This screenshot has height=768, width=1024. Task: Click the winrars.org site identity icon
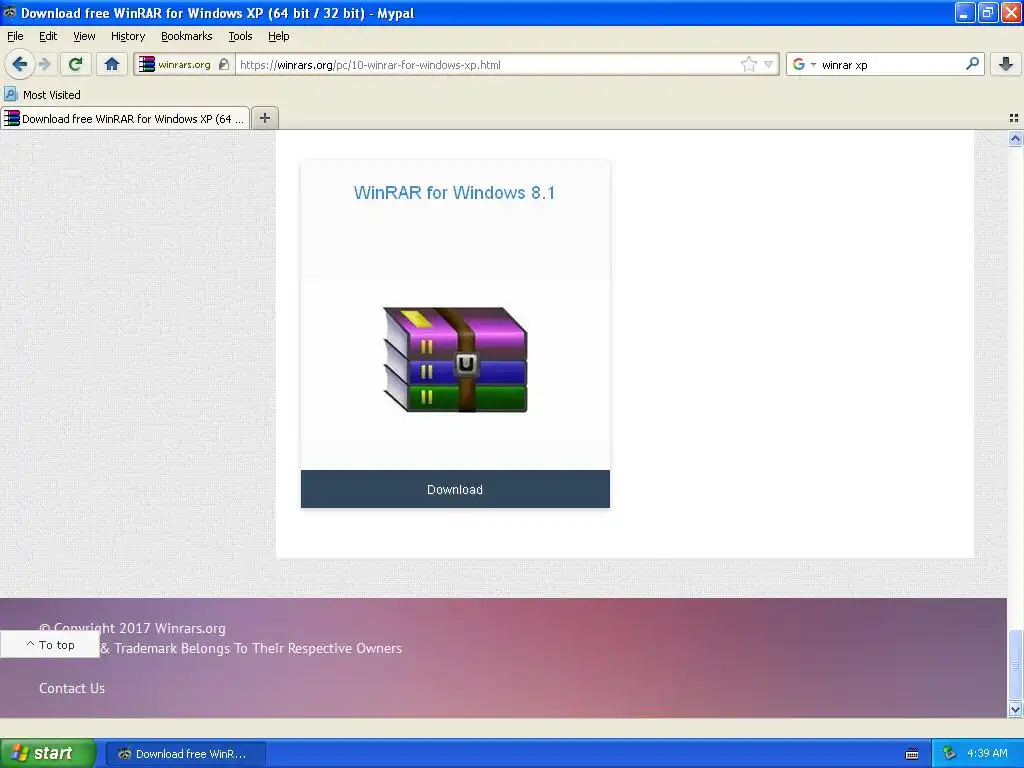click(147, 64)
